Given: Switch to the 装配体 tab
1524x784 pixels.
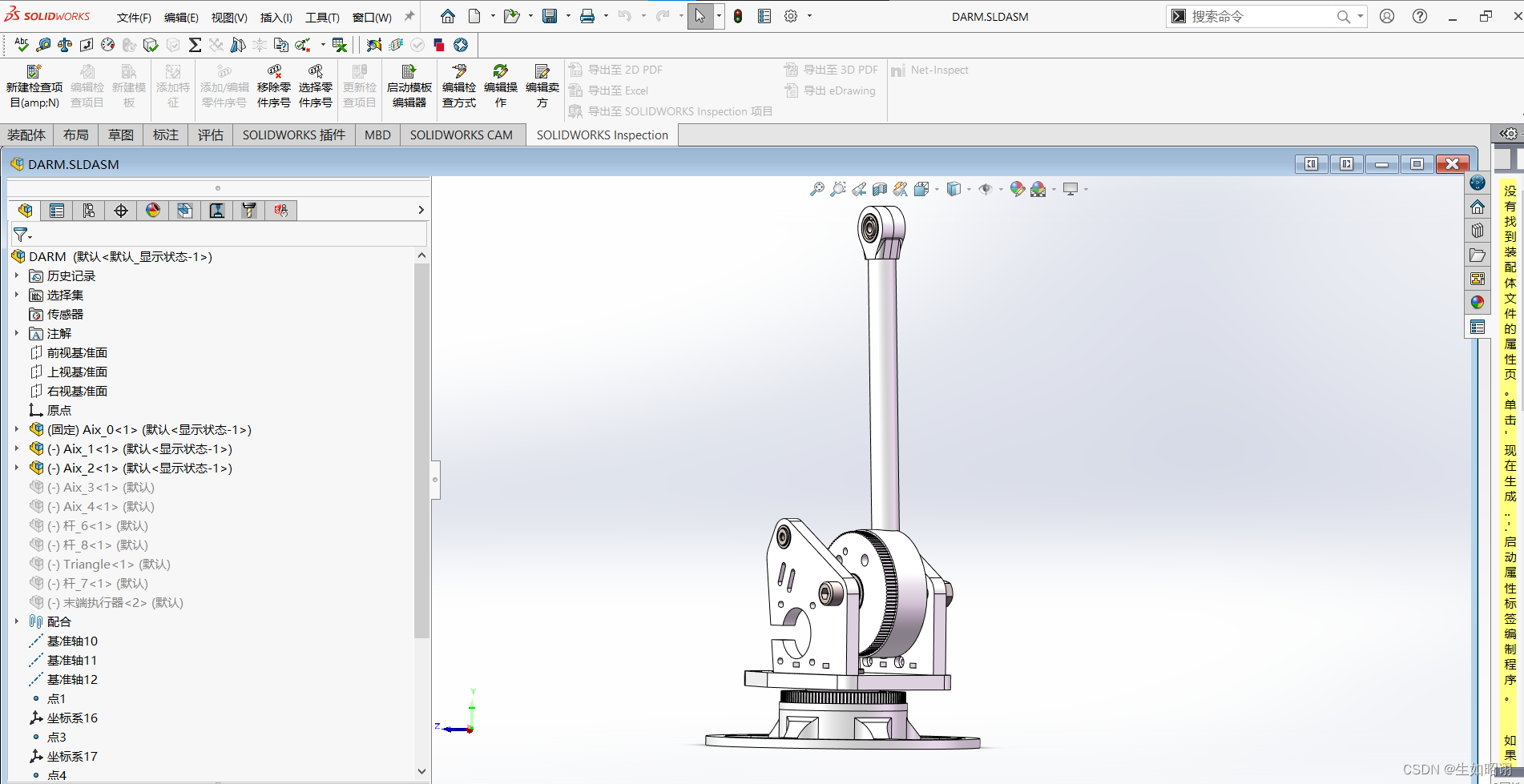Looking at the screenshot, I should point(26,135).
